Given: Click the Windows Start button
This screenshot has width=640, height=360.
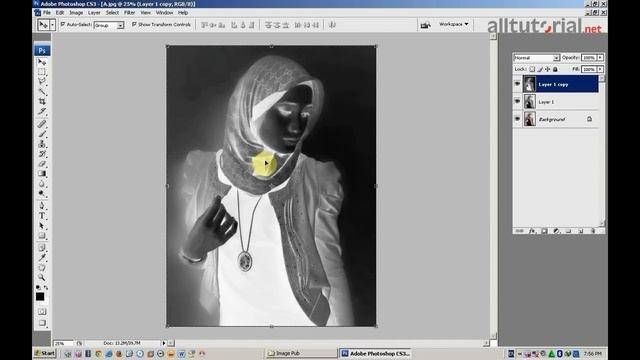Looking at the screenshot, I should 44,353.
